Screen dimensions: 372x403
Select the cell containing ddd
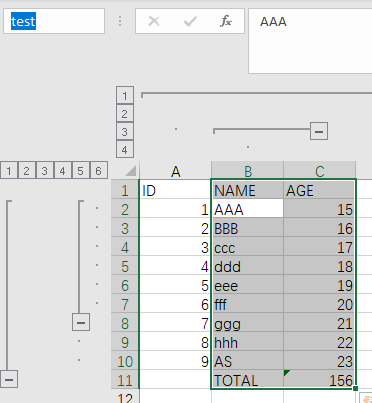pyautogui.click(x=248, y=266)
